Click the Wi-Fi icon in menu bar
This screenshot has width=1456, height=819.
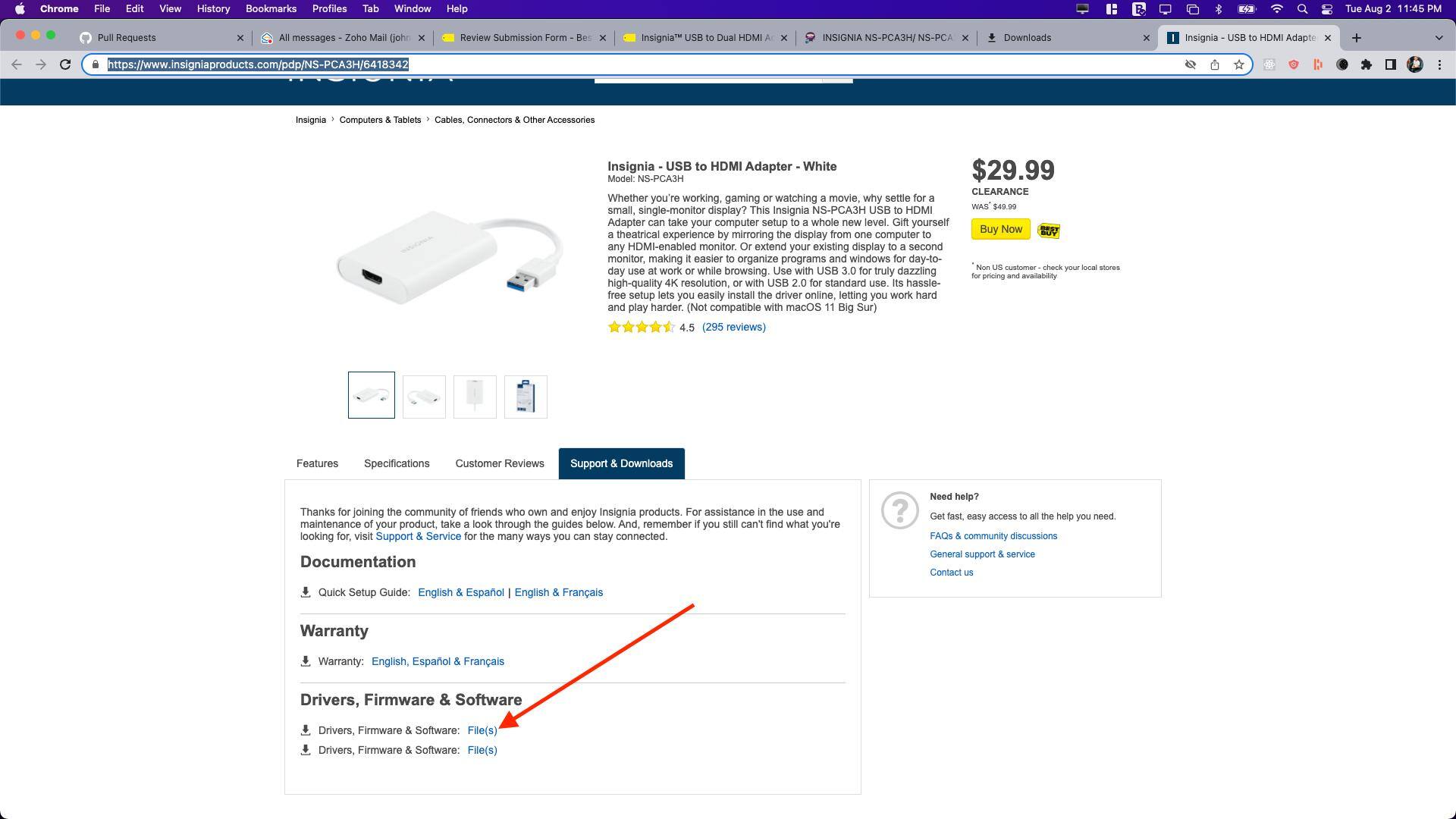tap(1277, 9)
